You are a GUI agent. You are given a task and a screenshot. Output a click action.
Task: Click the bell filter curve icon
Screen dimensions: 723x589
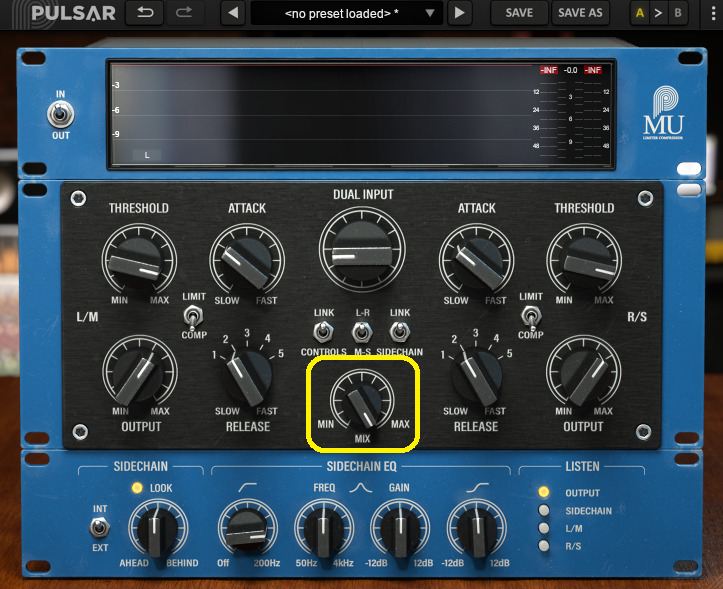(x=361, y=487)
